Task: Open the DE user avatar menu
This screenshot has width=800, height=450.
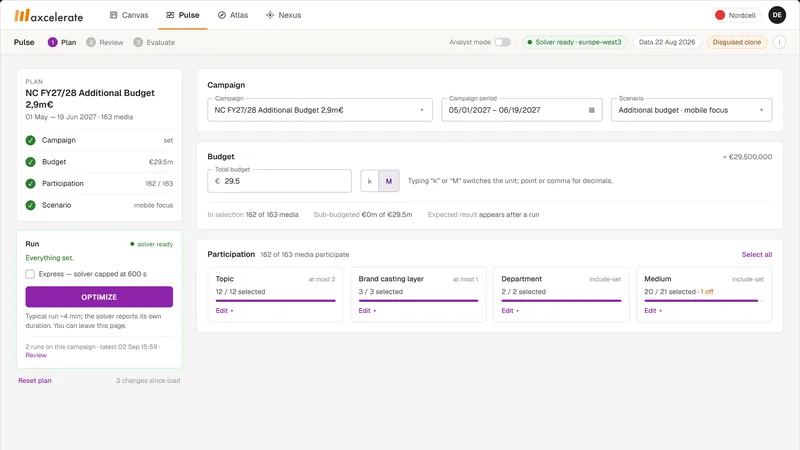Action: coord(777,15)
